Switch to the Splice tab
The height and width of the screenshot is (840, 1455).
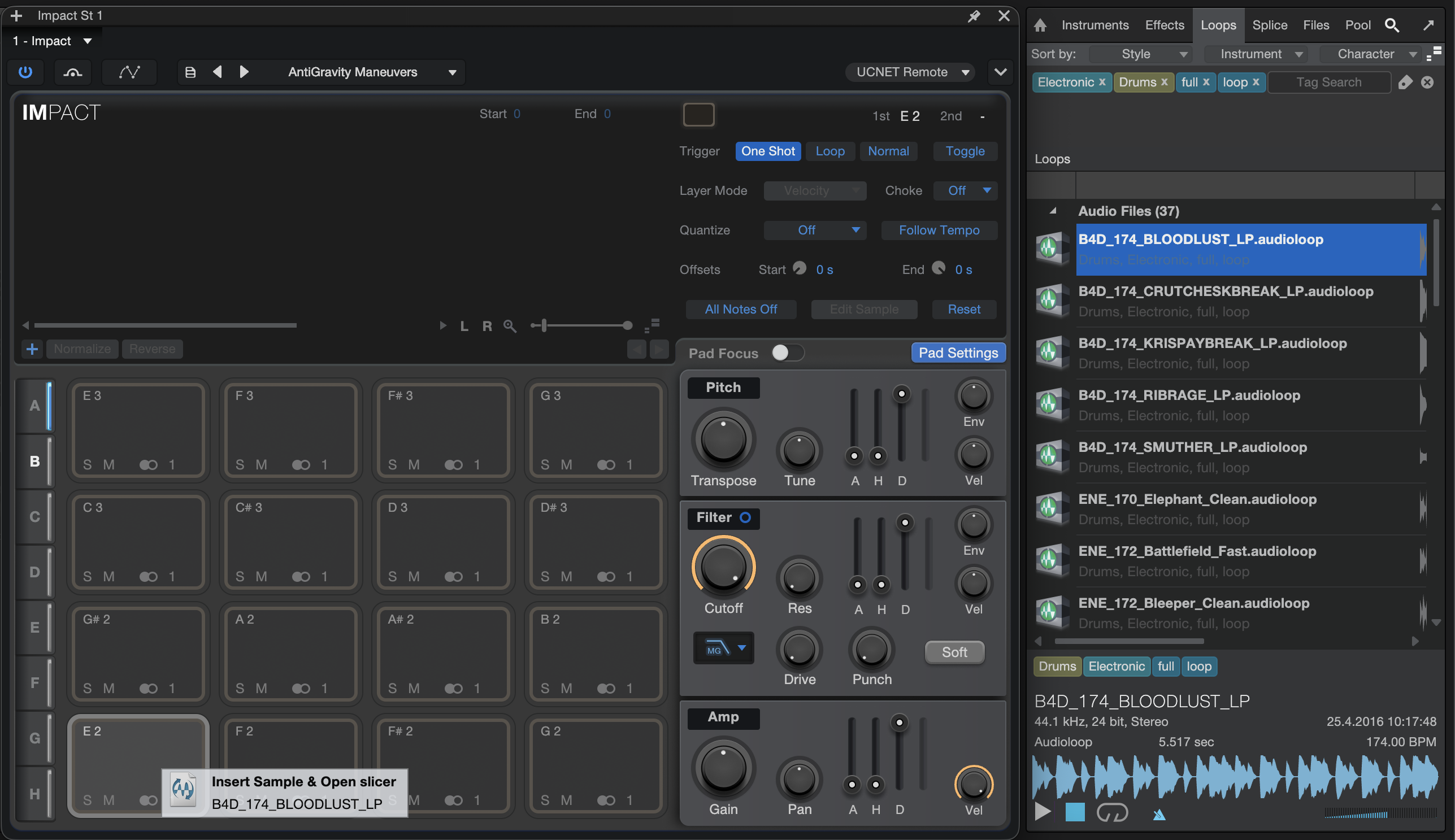(x=1269, y=25)
